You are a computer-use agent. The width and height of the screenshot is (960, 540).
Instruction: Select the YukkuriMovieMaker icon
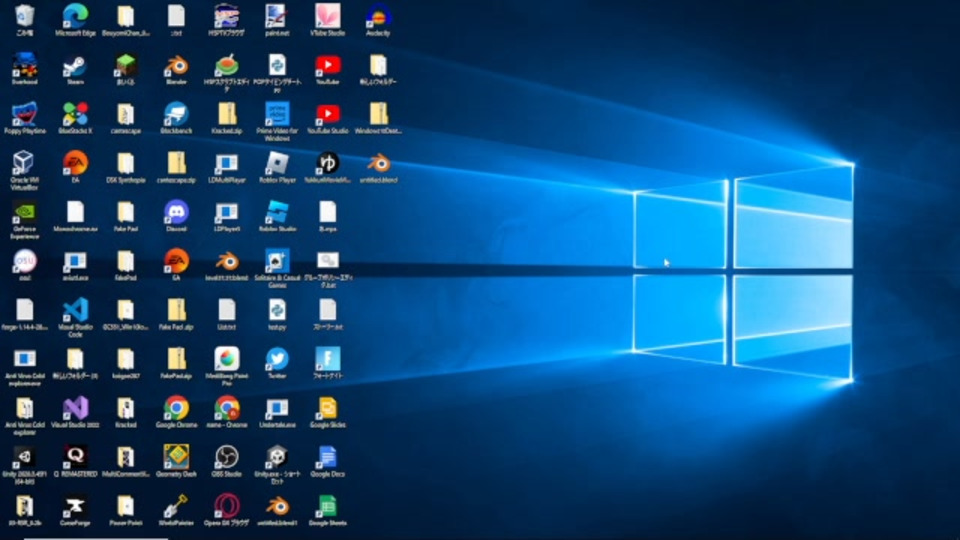point(328,163)
